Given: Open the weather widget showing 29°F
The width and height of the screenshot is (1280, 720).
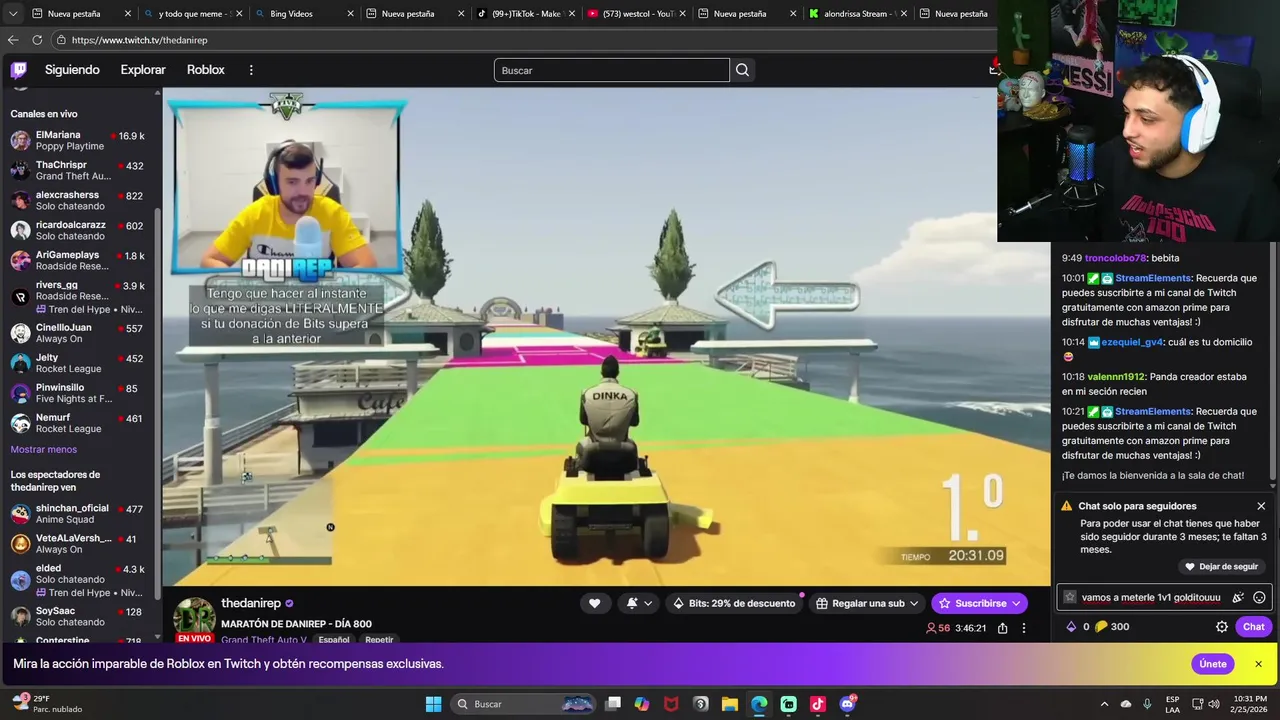Looking at the screenshot, I should (x=47, y=704).
